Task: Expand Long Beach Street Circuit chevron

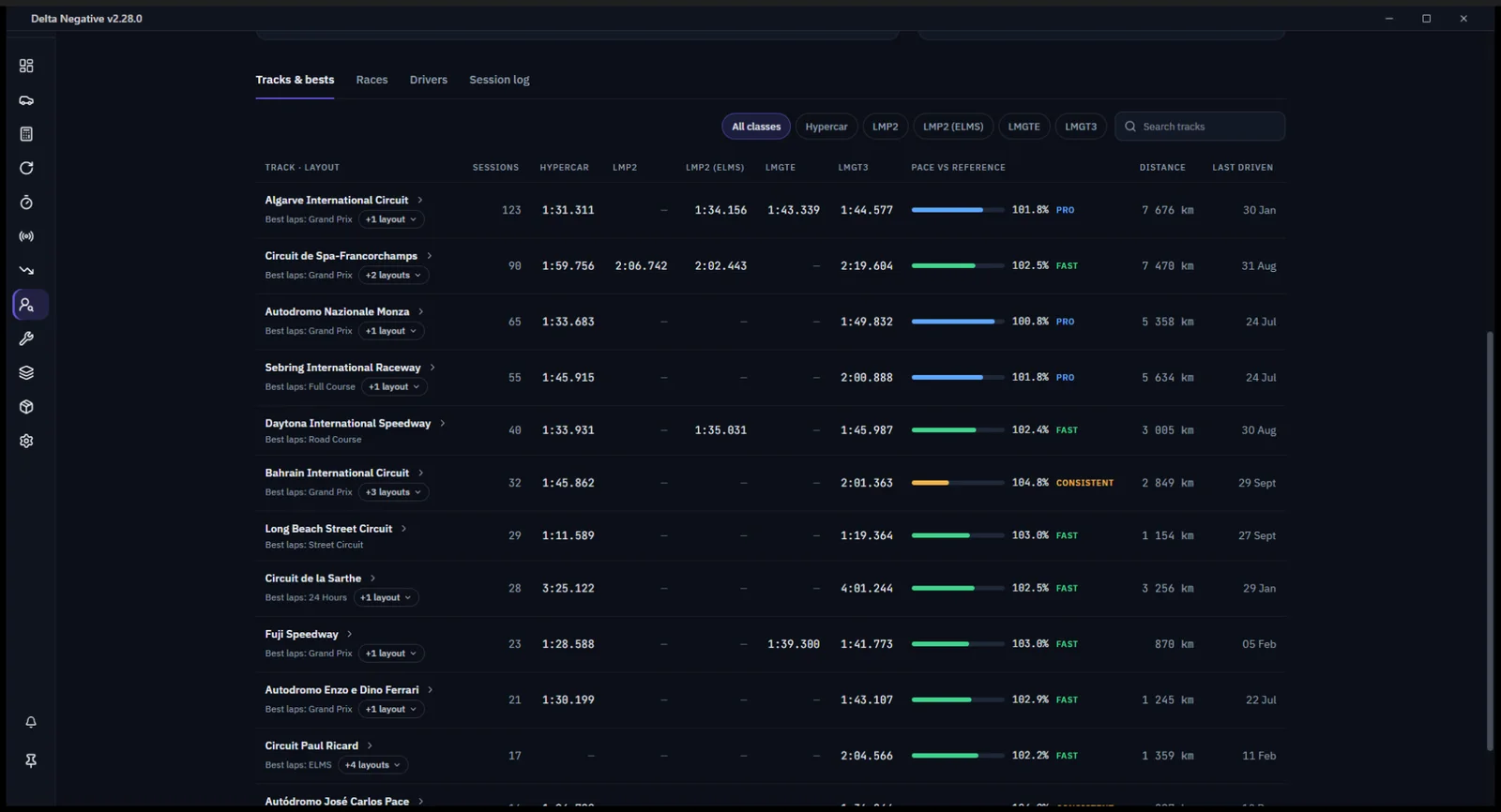Action: (404, 529)
